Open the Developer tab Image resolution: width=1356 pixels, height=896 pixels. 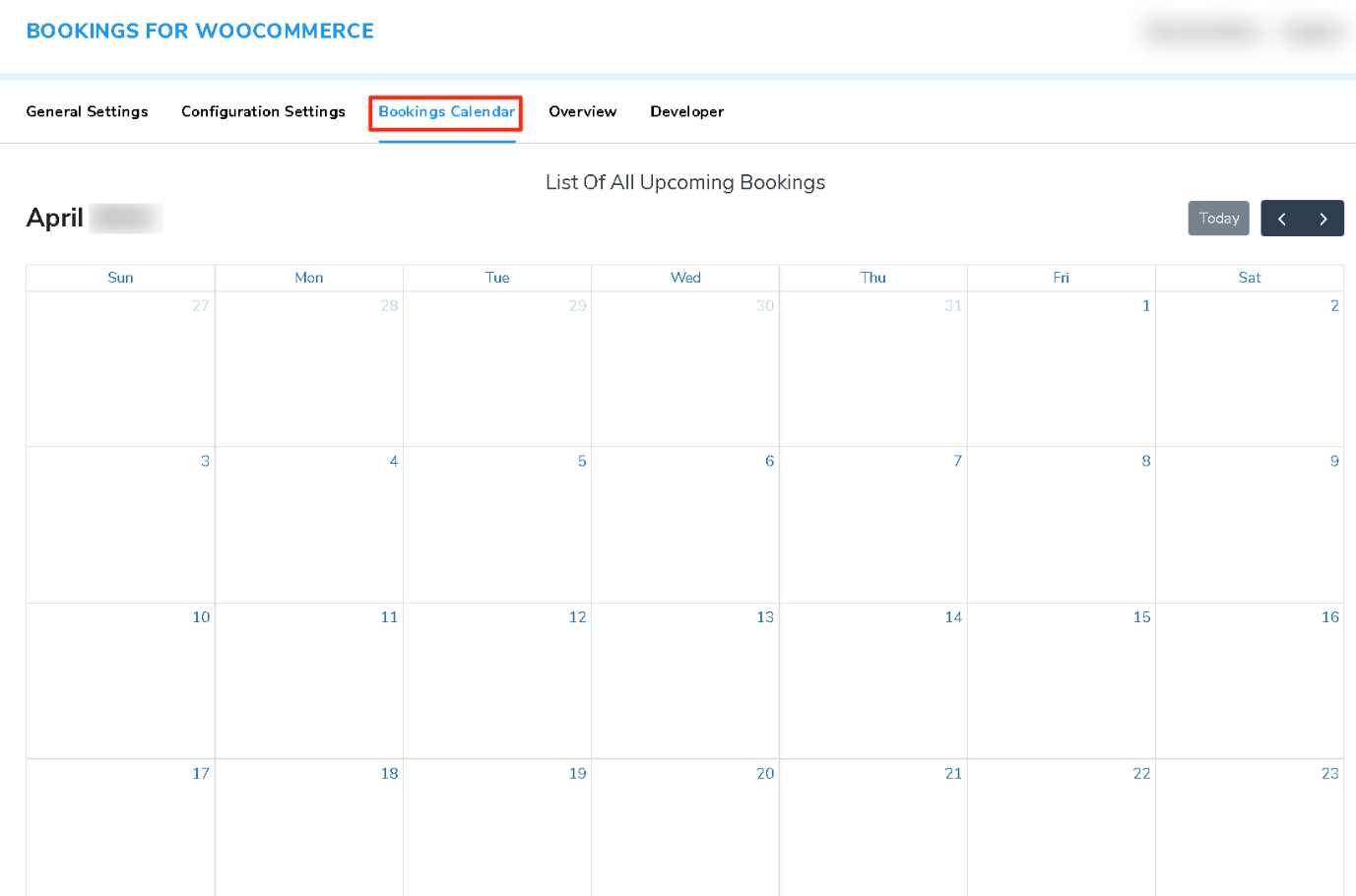[x=686, y=111]
